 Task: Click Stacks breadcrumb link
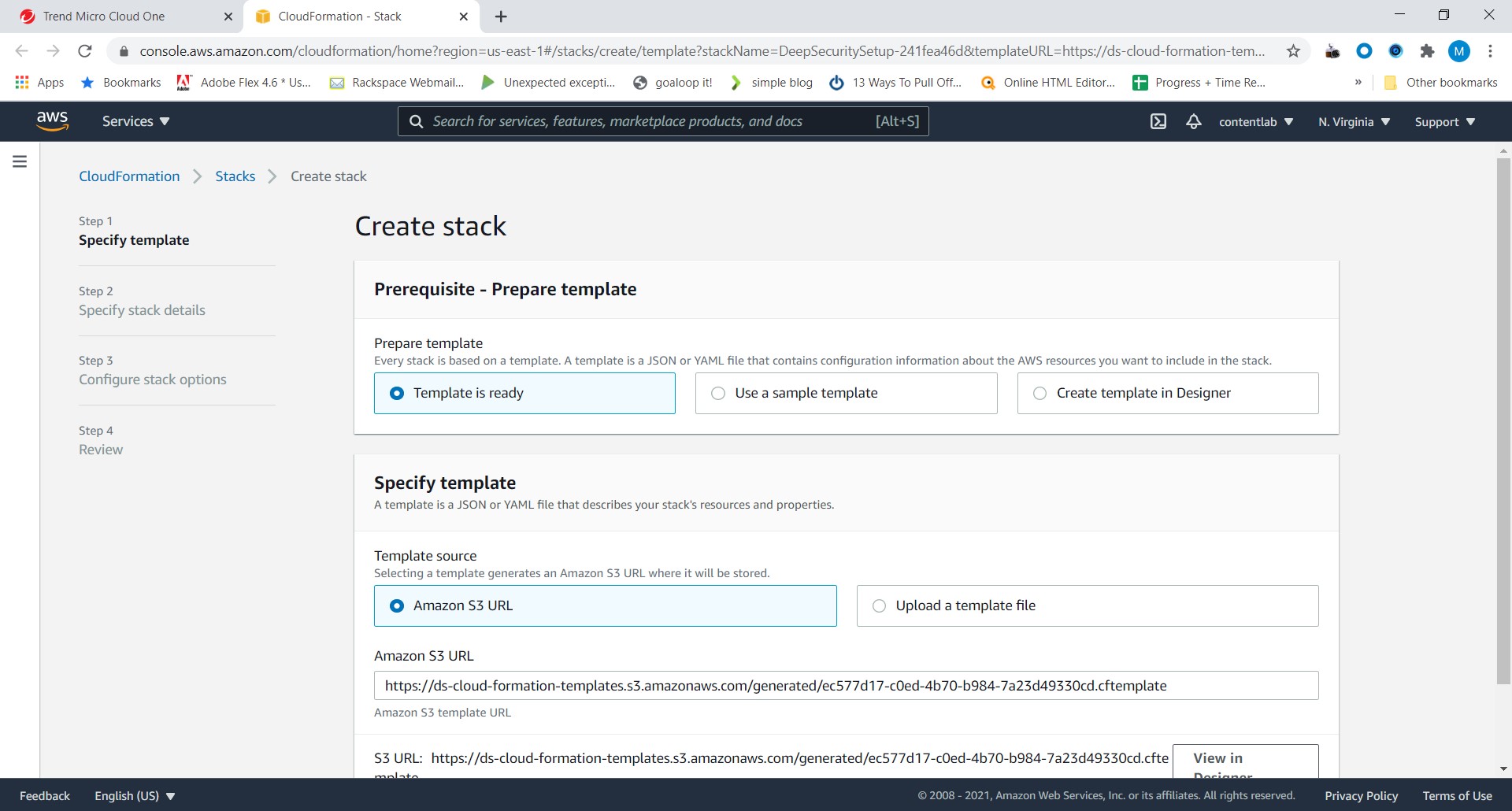tap(235, 176)
